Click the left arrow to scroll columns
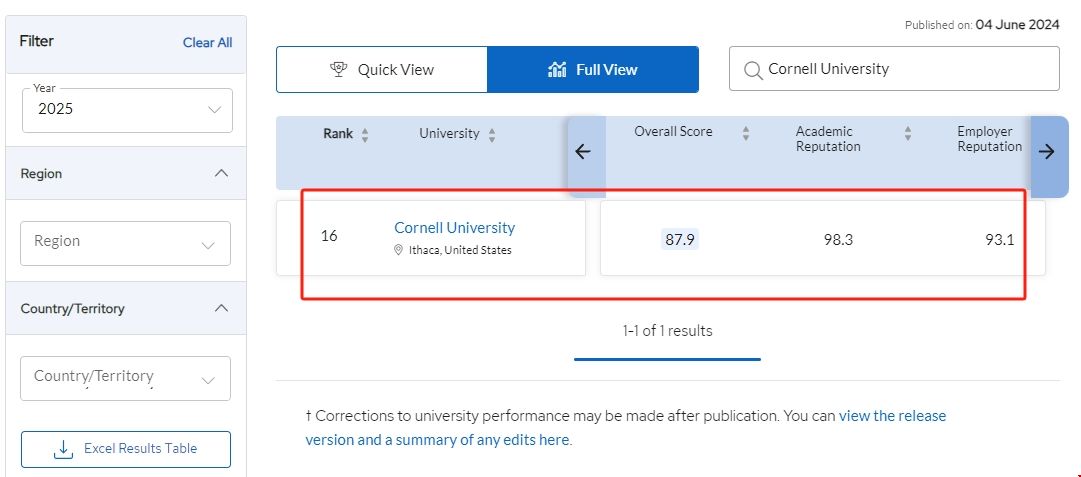The width and height of the screenshot is (1081, 477). coord(584,152)
